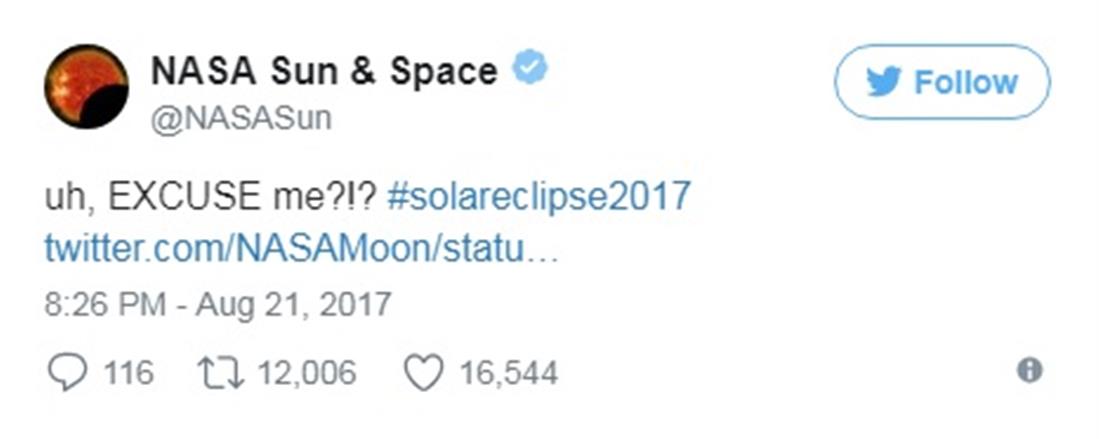The width and height of the screenshot is (1099, 439).
Task: Click the 12,006 retweets count
Action: 306,374
